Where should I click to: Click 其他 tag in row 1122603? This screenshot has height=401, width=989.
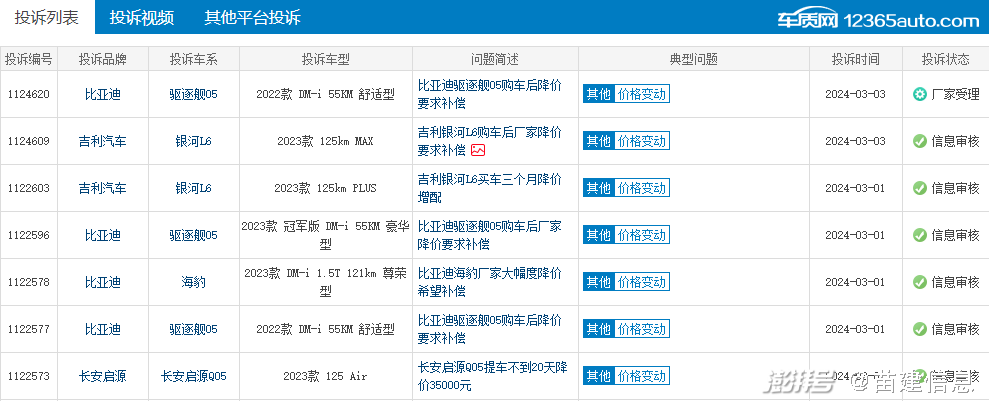click(599, 188)
